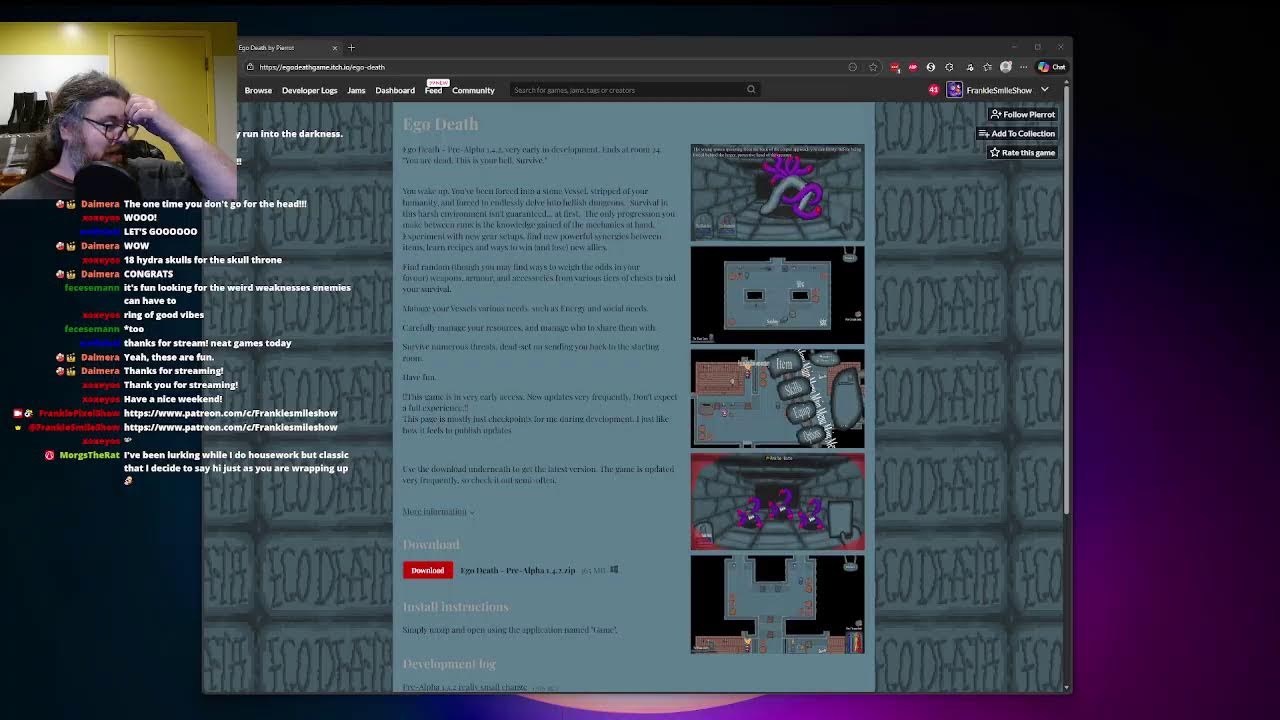Open the third screenshot with speech bubbles
1280x720 pixels.
[x=777, y=398]
